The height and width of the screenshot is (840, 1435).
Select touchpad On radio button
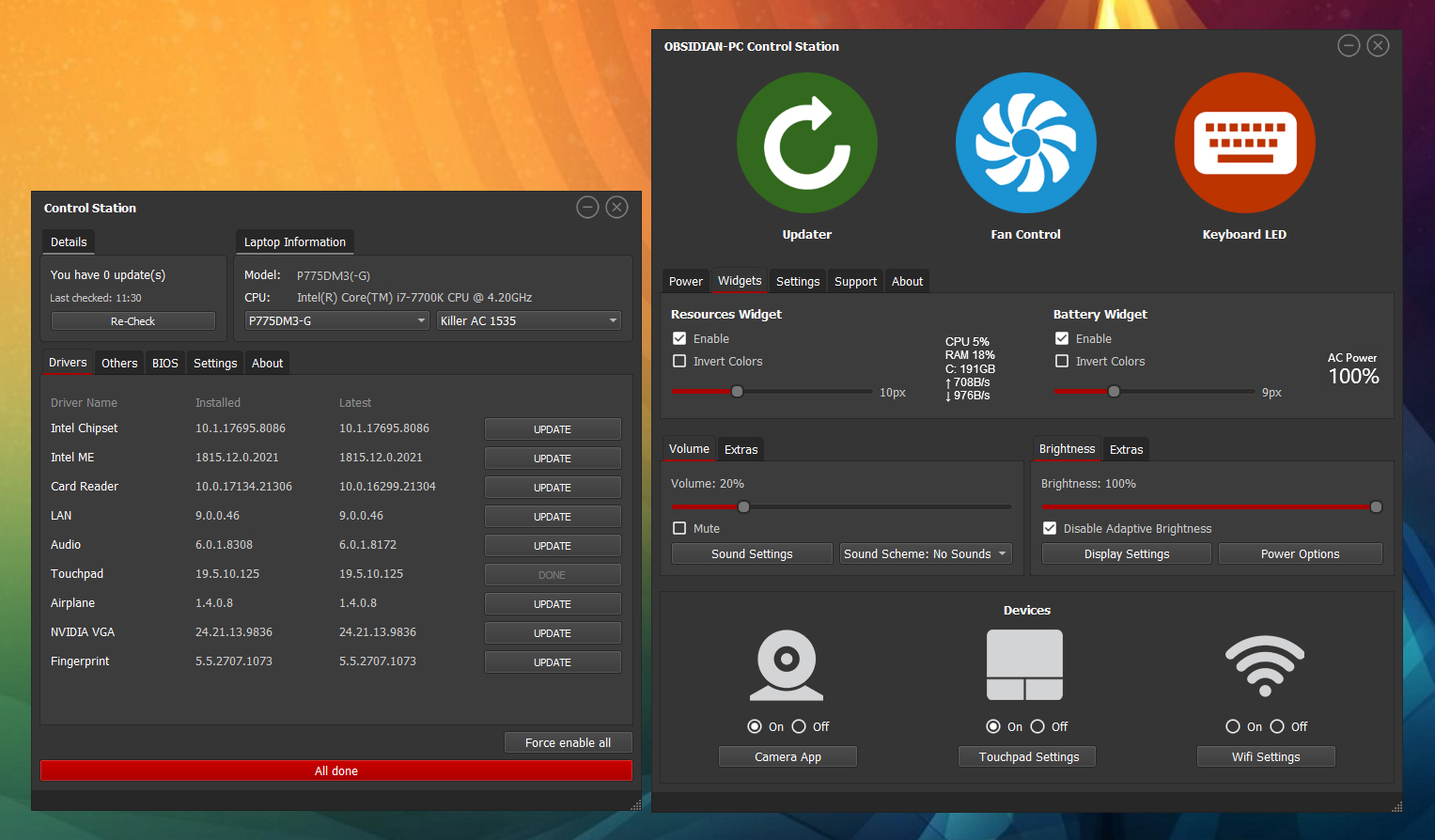point(993,726)
